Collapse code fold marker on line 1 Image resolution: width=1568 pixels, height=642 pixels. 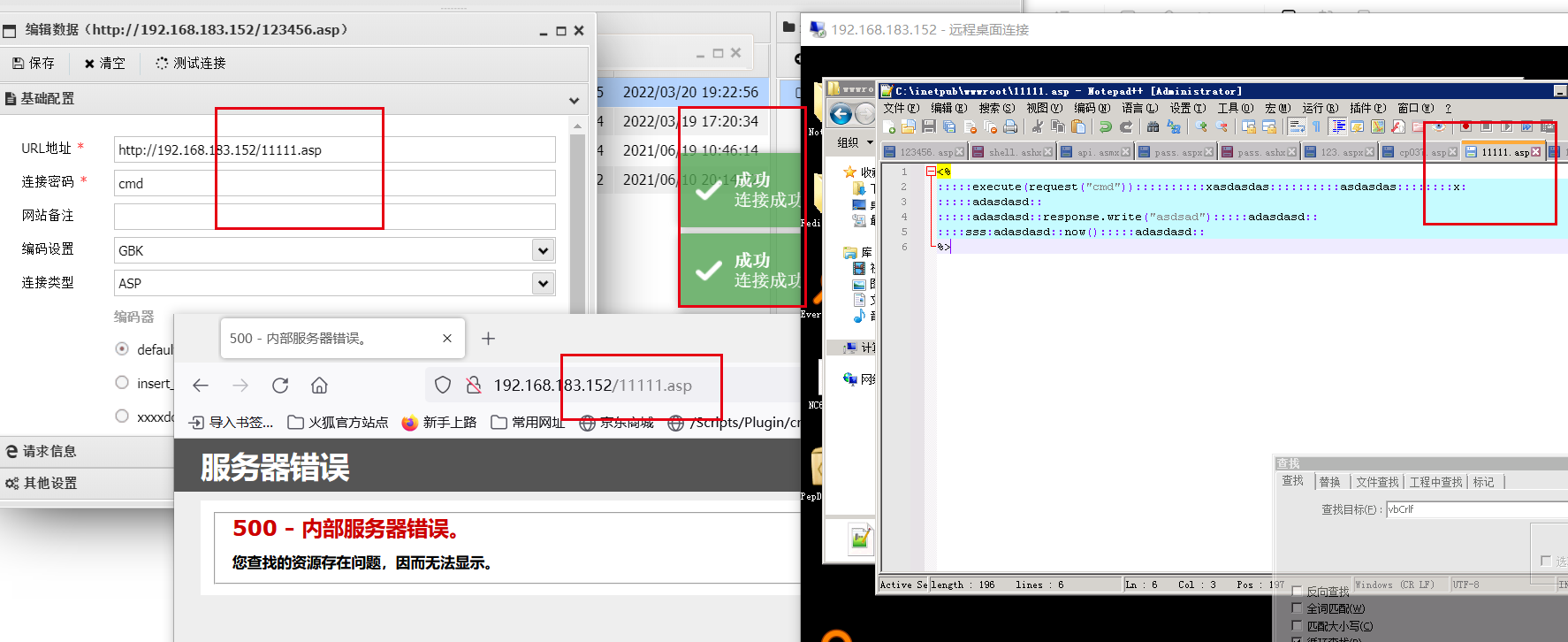pyautogui.click(x=931, y=172)
